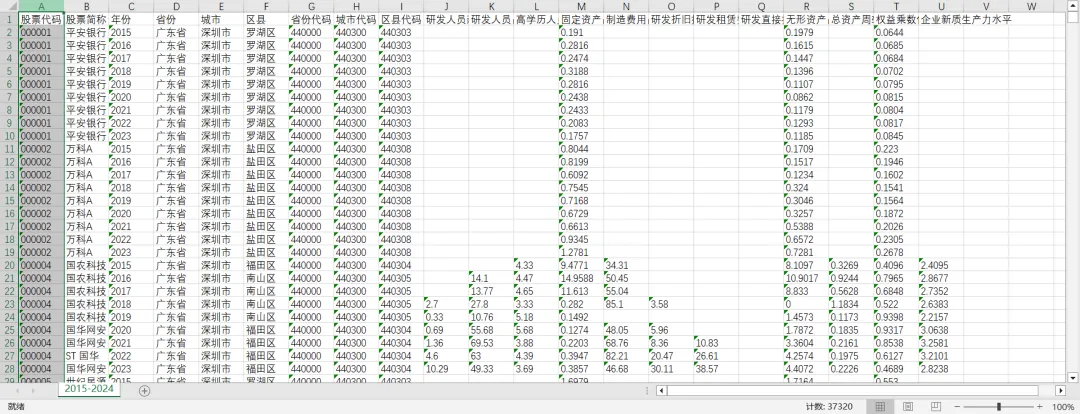1080x414 pixels.
Task: Select cell with value 0.1979
Action: click(x=806, y=32)
